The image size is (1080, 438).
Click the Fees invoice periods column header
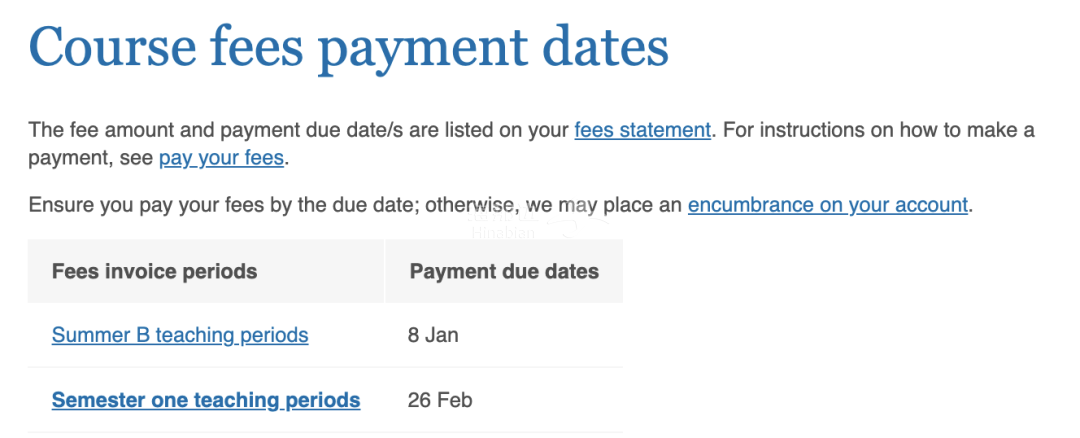click(154, 271)
